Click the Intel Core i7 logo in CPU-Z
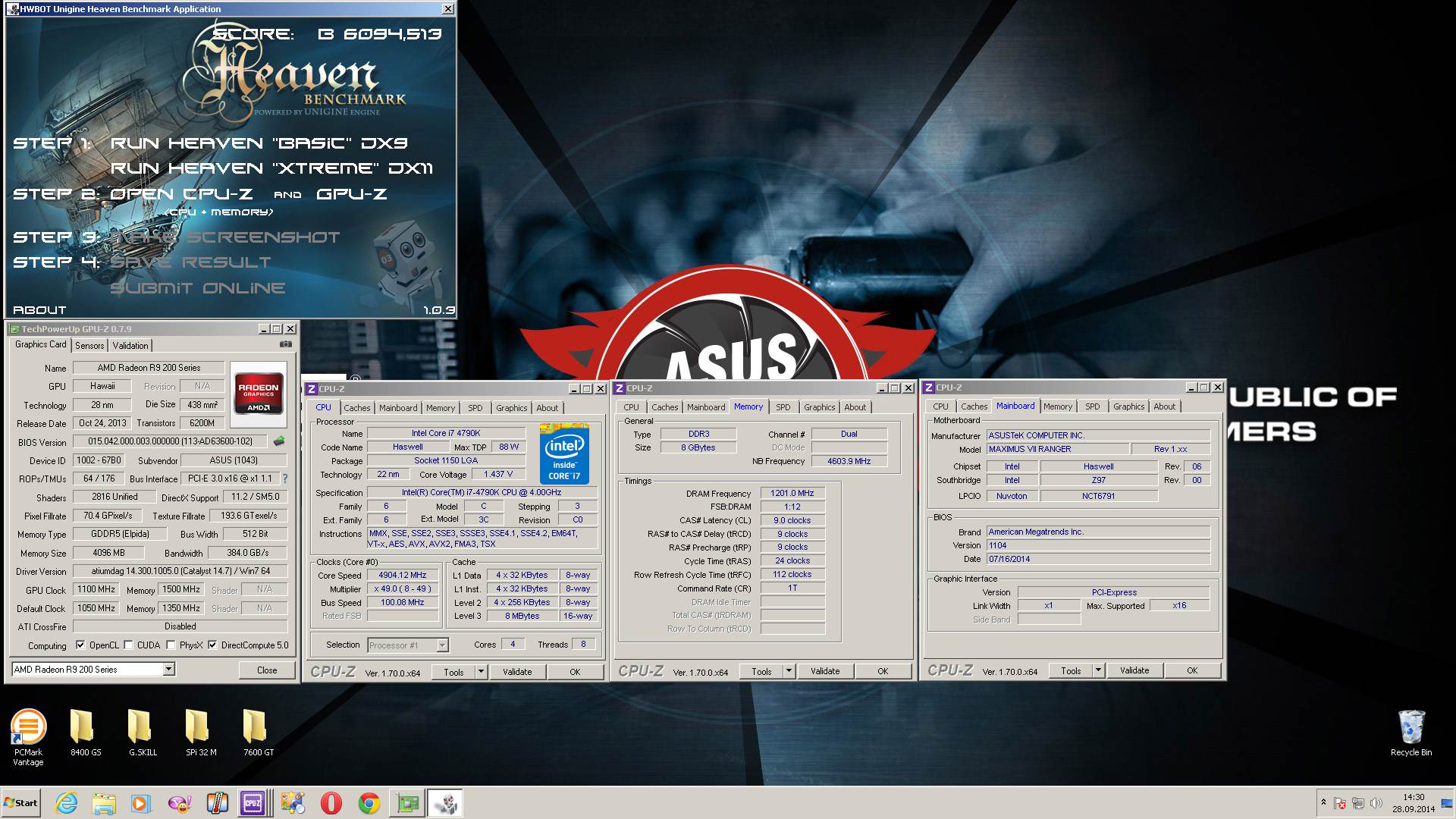This screenshot has width=1456, height=819. (x=564, y=453)
